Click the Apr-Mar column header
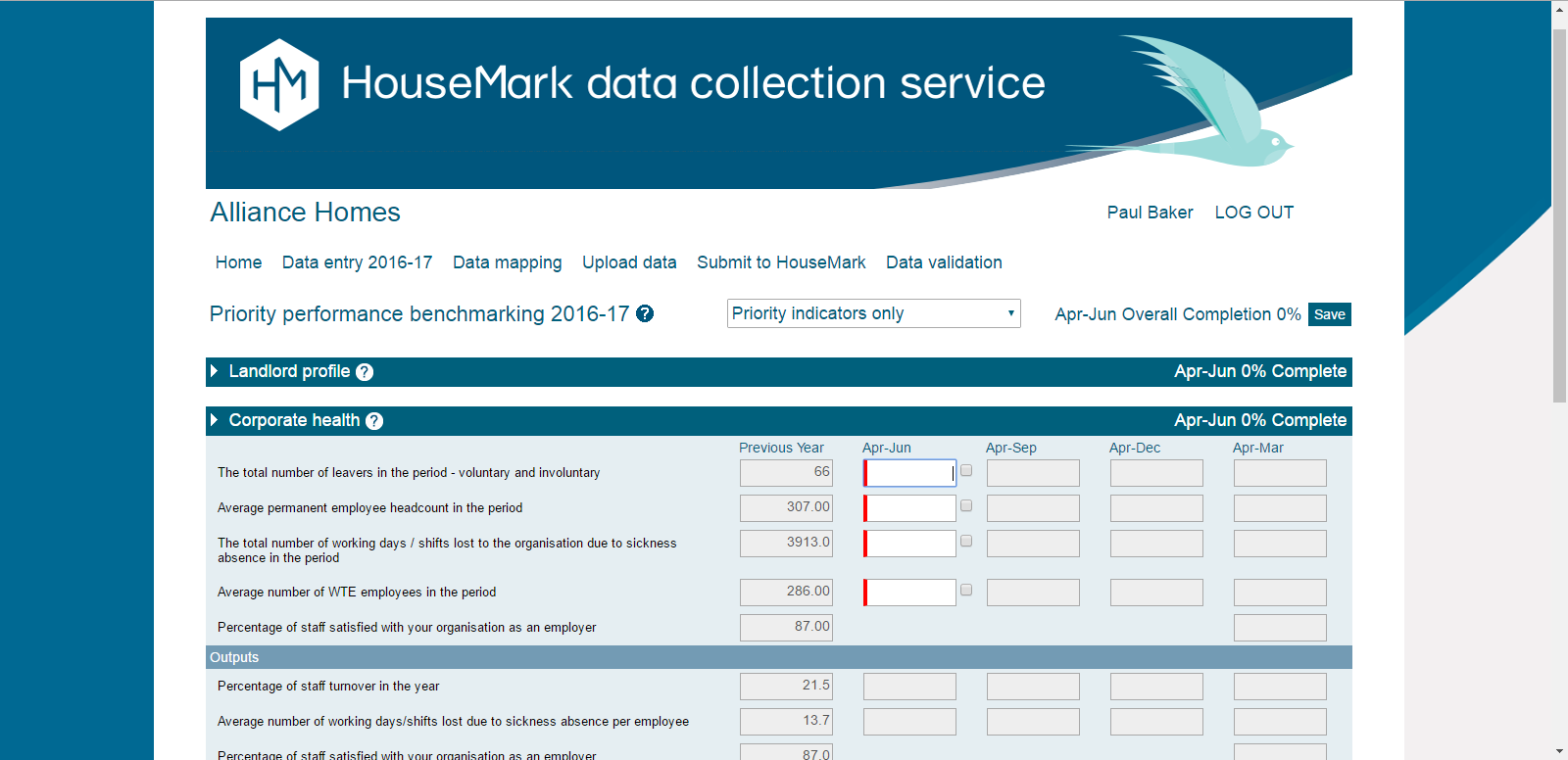The image size is (1568, 760). click(x=1258, y=448)
